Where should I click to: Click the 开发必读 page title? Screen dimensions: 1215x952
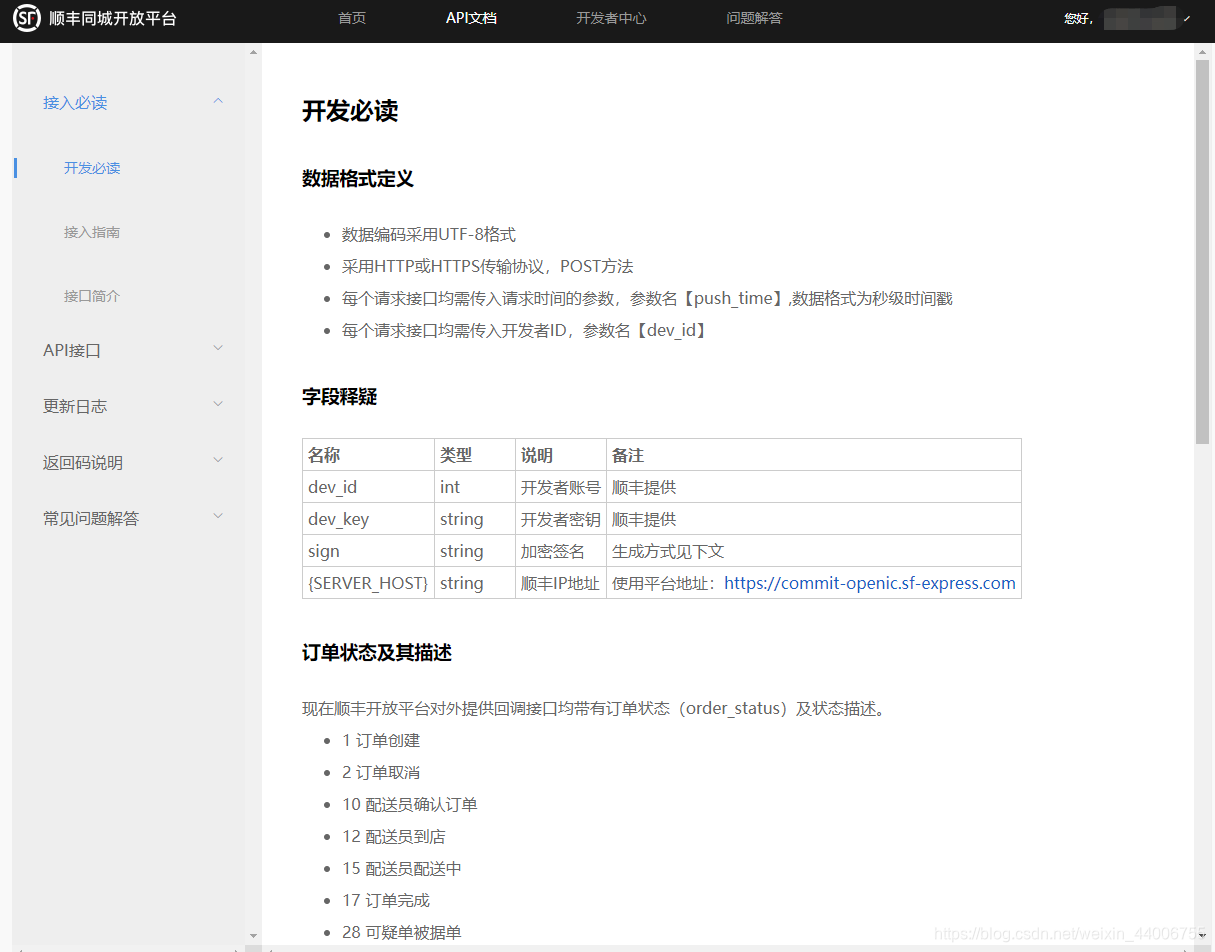coord(350,111)
